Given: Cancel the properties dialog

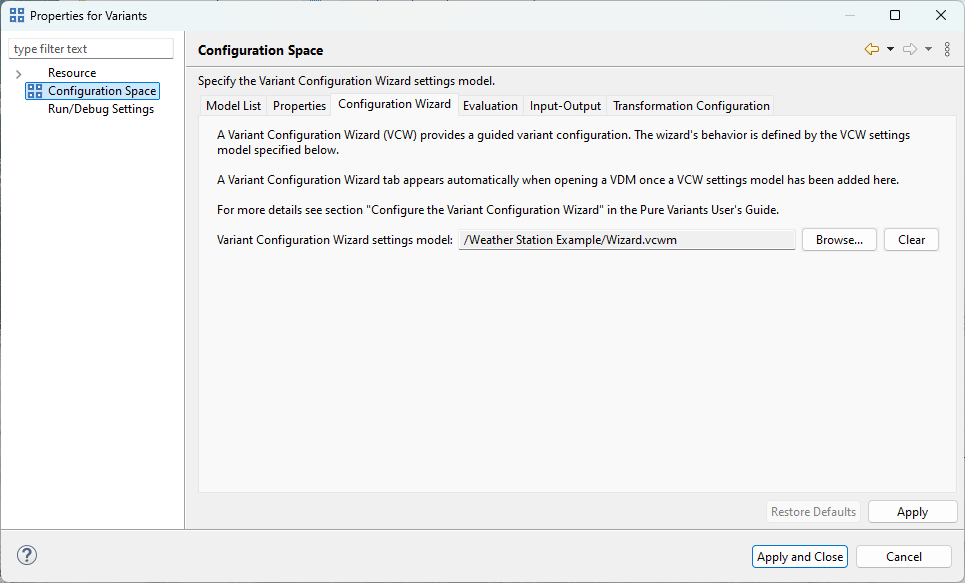Looking at the screenshot, I should [x=903, y=556].
